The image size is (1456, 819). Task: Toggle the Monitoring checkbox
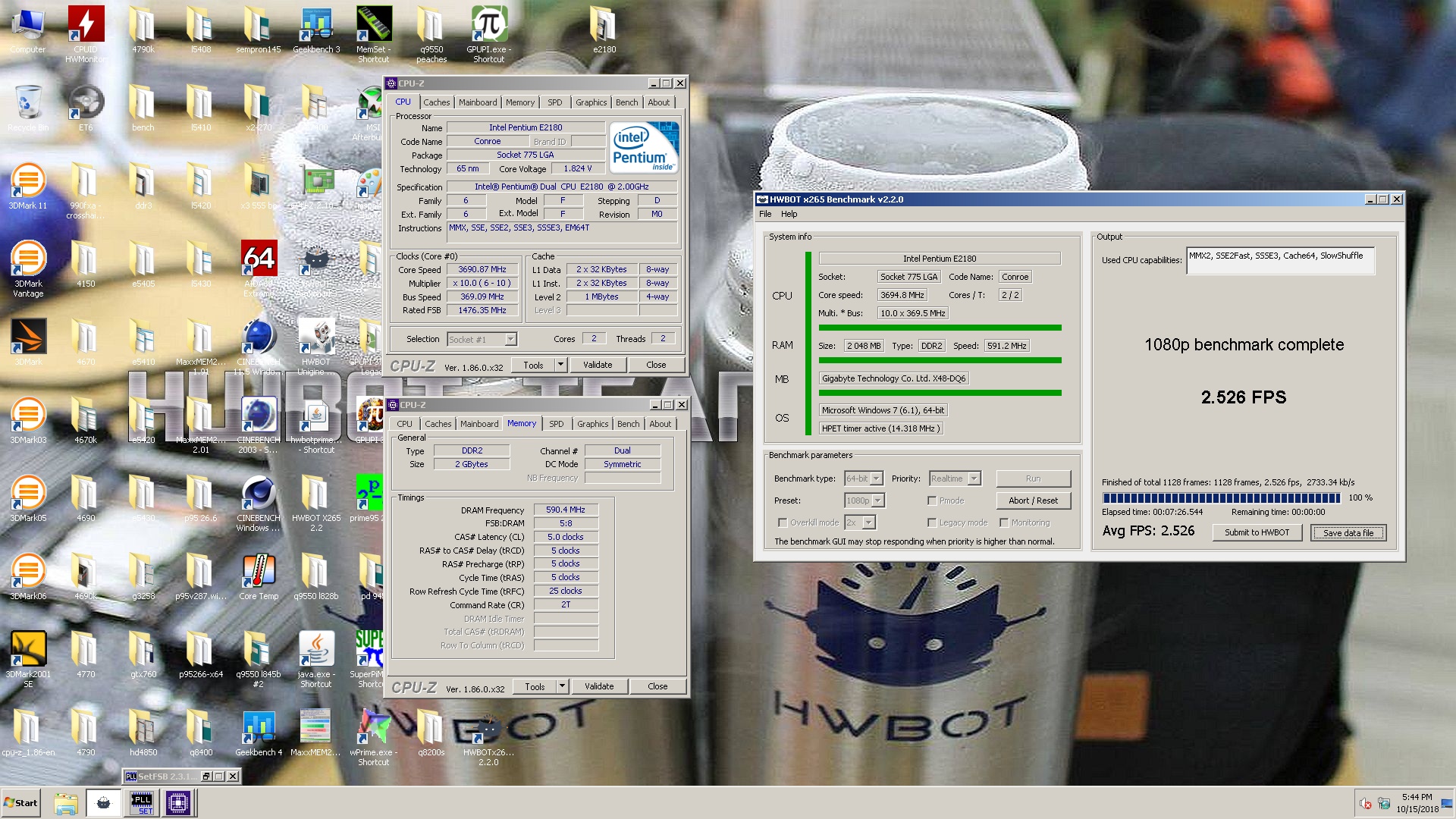point(1004,522)
